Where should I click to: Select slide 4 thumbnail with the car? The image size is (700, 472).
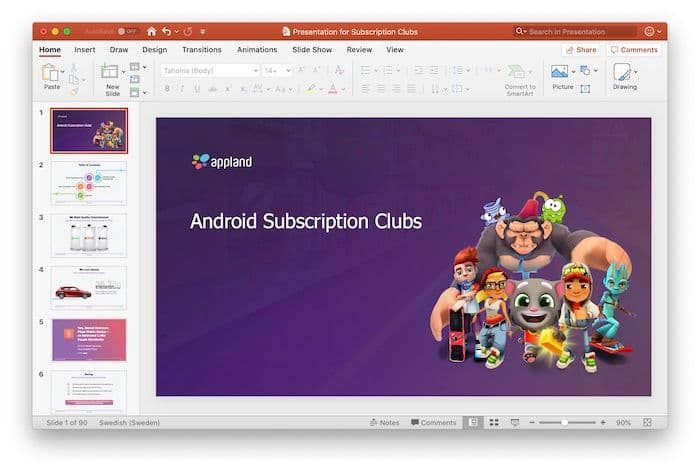[89, 288]
